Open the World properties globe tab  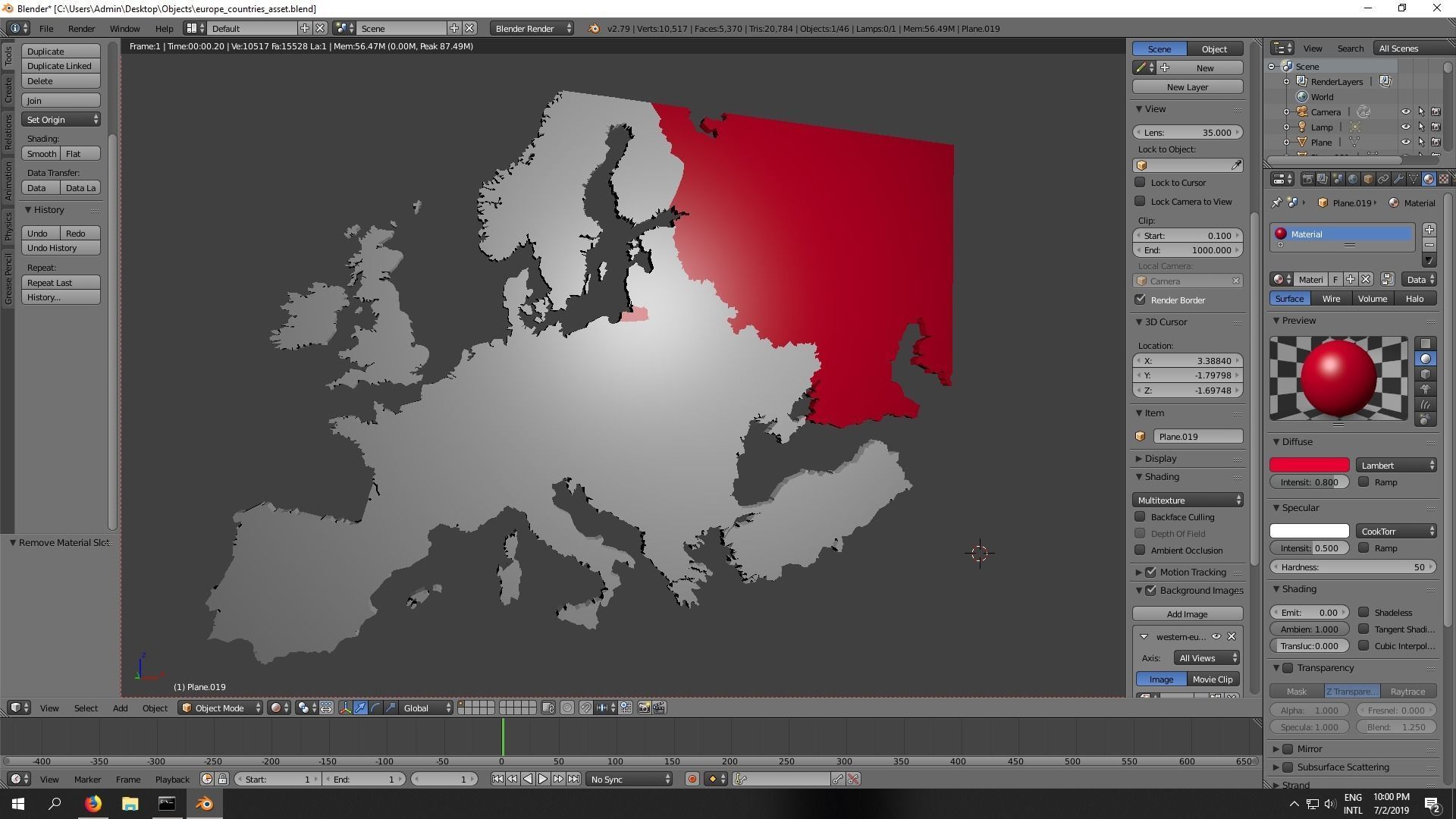(x=1353, y=180)
